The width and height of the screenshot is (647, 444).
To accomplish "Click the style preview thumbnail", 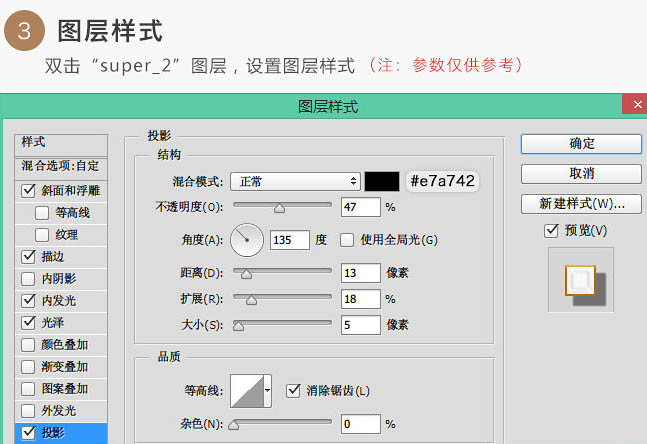I will [x=581, y=280].
